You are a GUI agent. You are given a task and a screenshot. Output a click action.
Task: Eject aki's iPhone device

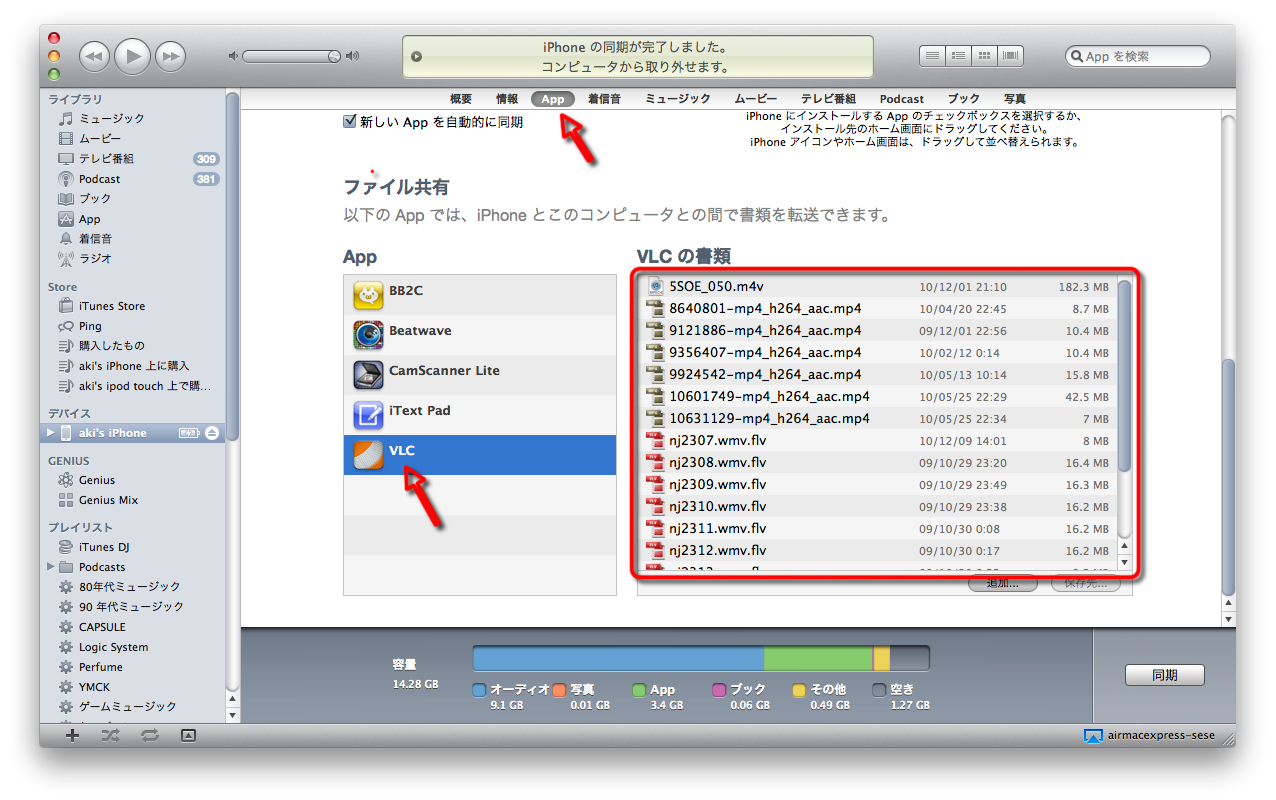tap(211, 433)
